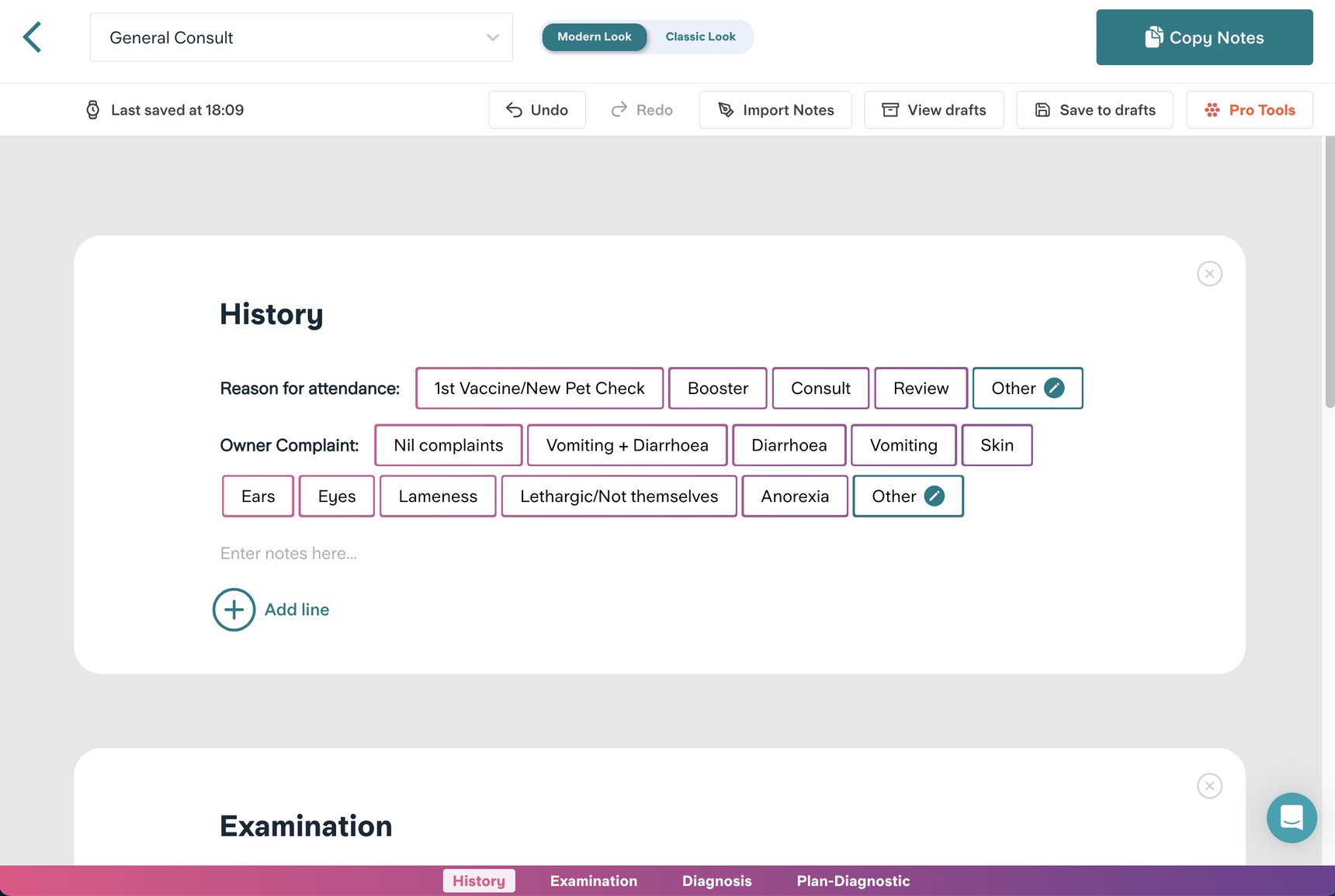1335x896 pixels.
Task: Dismiss the History card with its X icon
Action: 1209,273
